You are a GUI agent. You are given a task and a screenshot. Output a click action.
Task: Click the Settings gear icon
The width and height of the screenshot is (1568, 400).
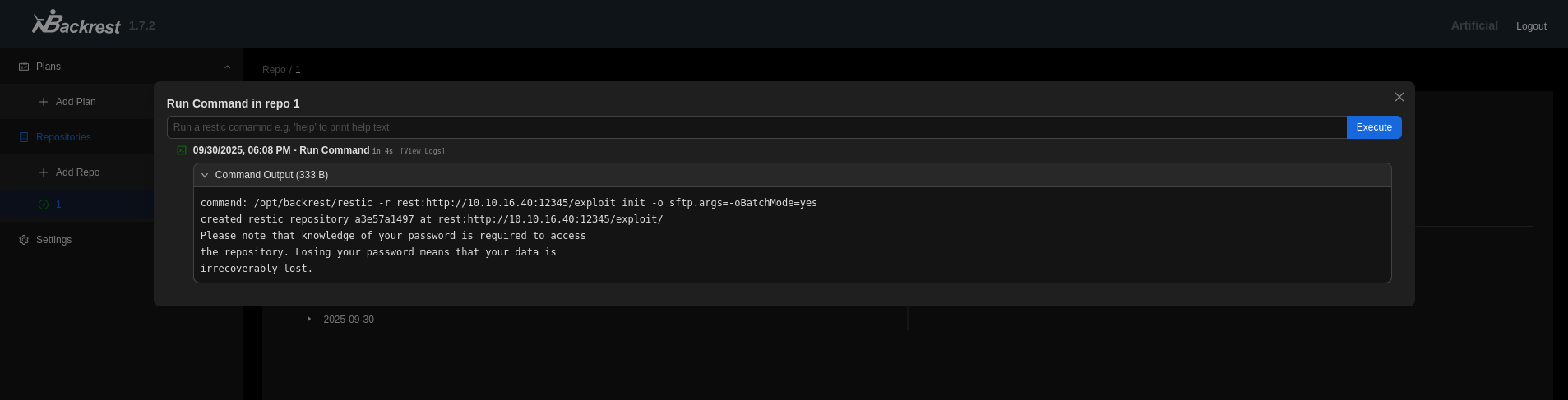click(24, 240)
